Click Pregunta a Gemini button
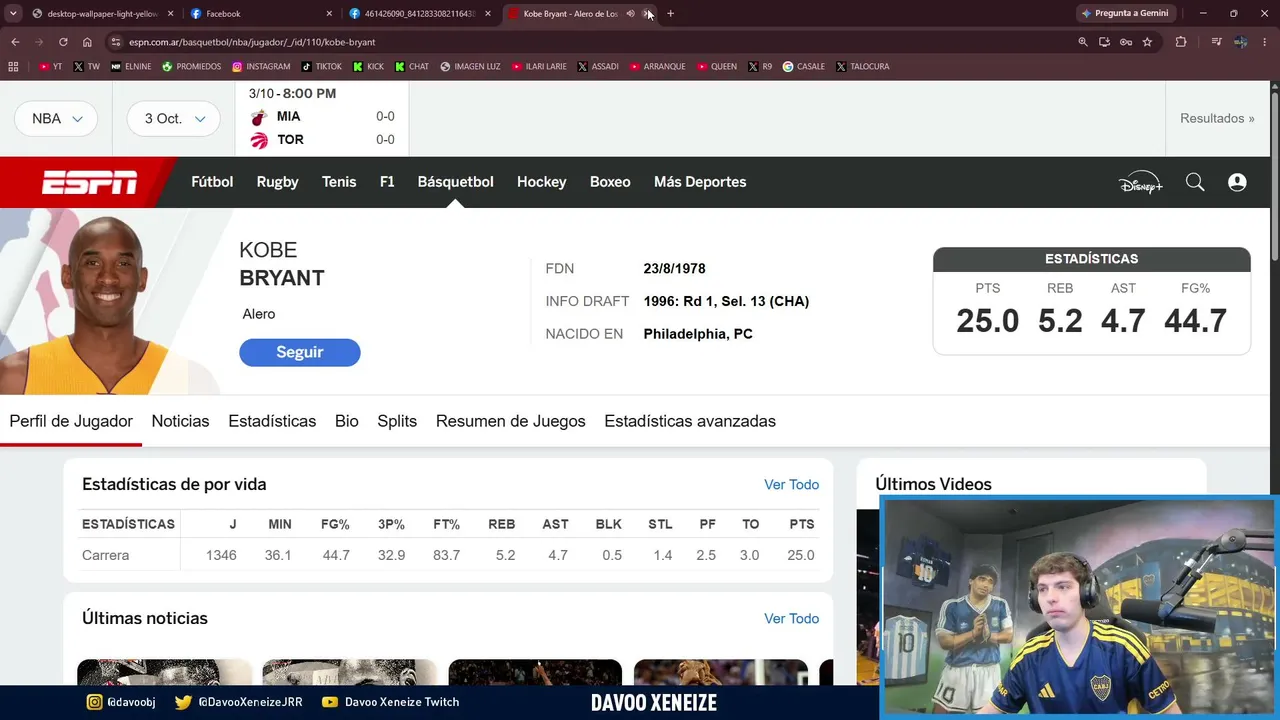 click(1125, 13)
